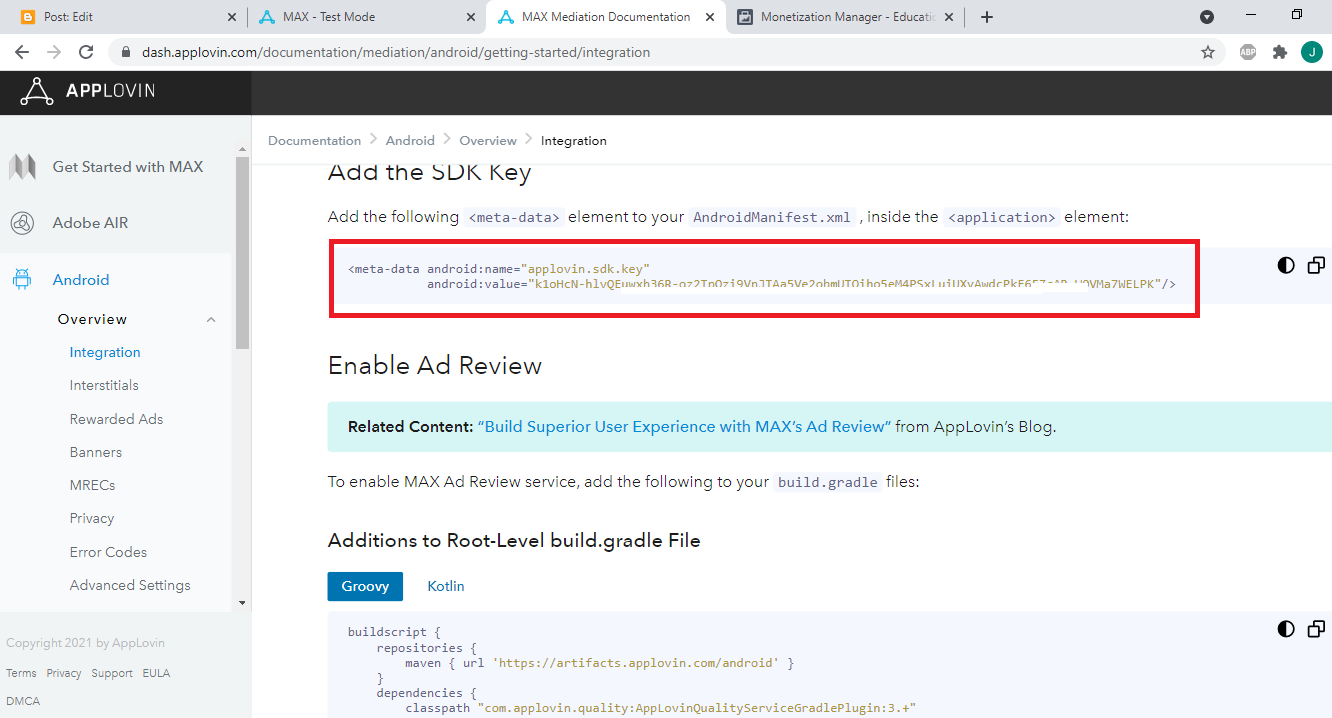This screenshot has width=1332, height=718.
Task: Click the sidebar scrollbar down arrow
Action: [242, 603]
